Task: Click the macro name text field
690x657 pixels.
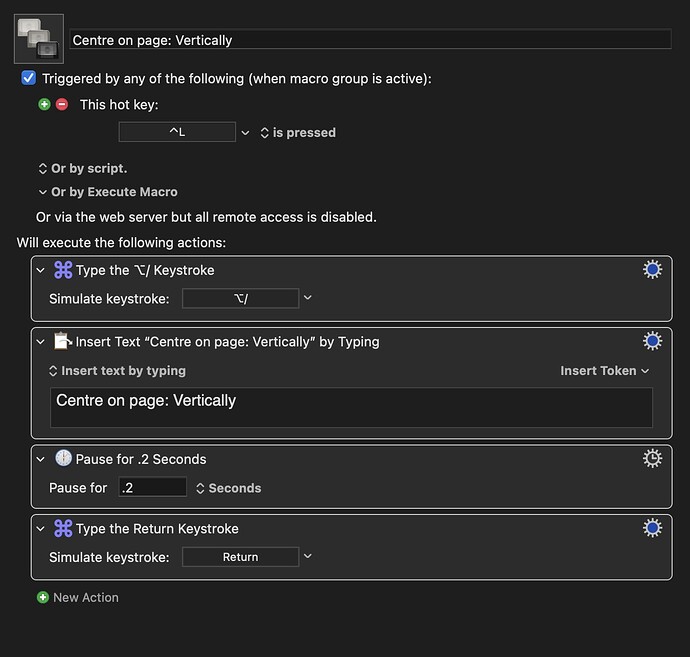Action: (370, 40)
